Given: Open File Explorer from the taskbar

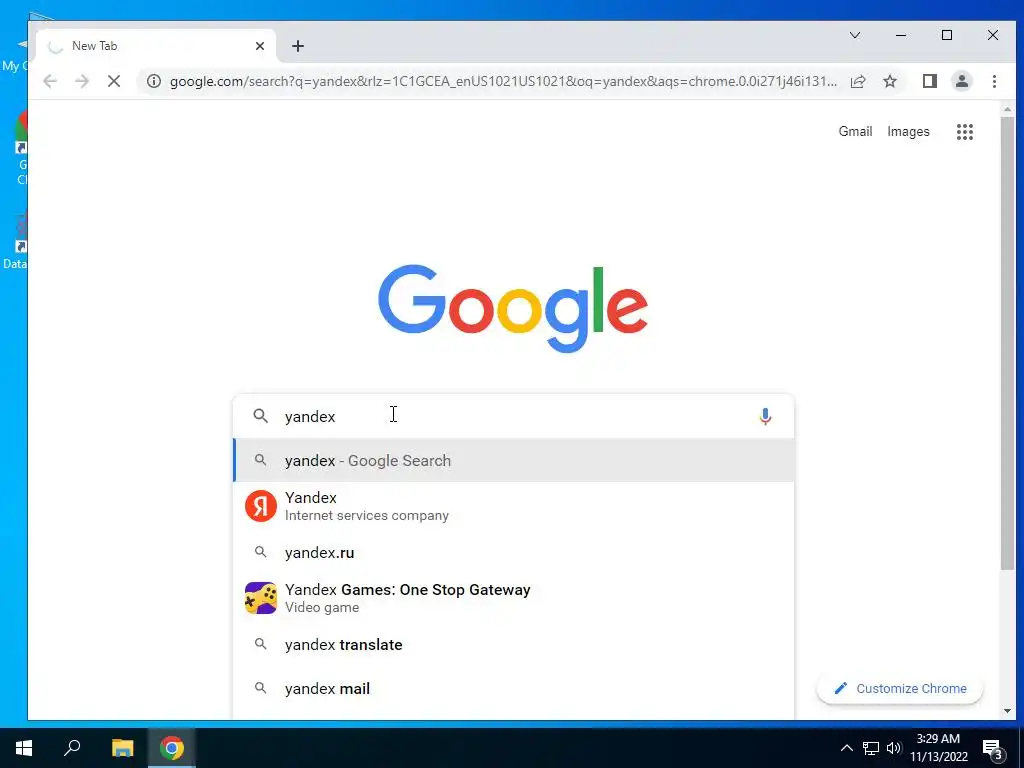Looking at the screenshot, I should click(122, 748).
